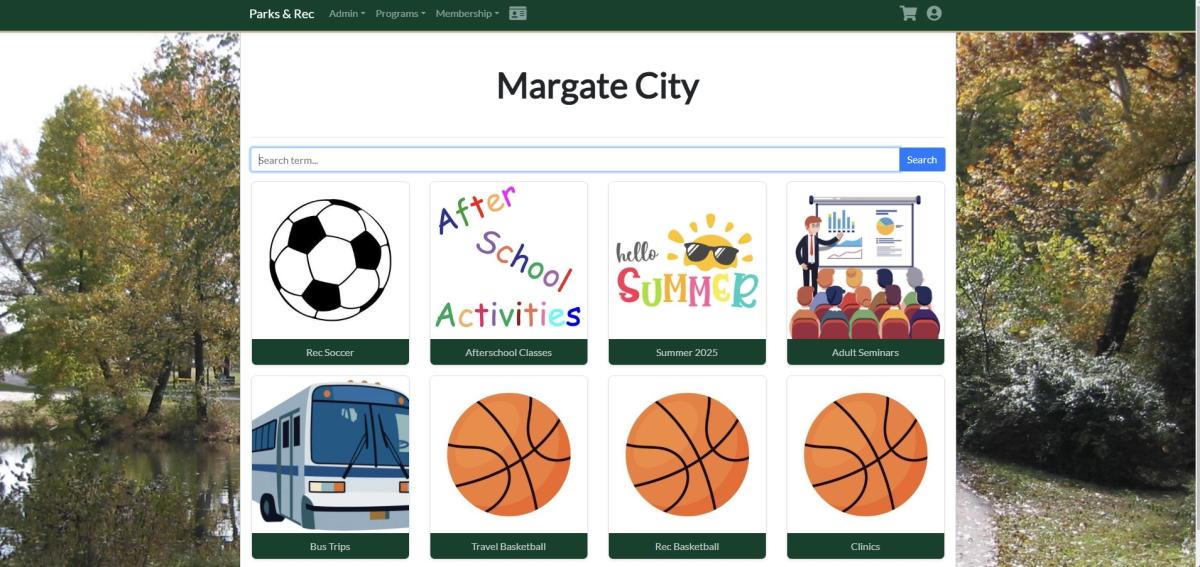Click the Margate City heading
Screen dimensions: 1200x567
(x=598, y=86)
